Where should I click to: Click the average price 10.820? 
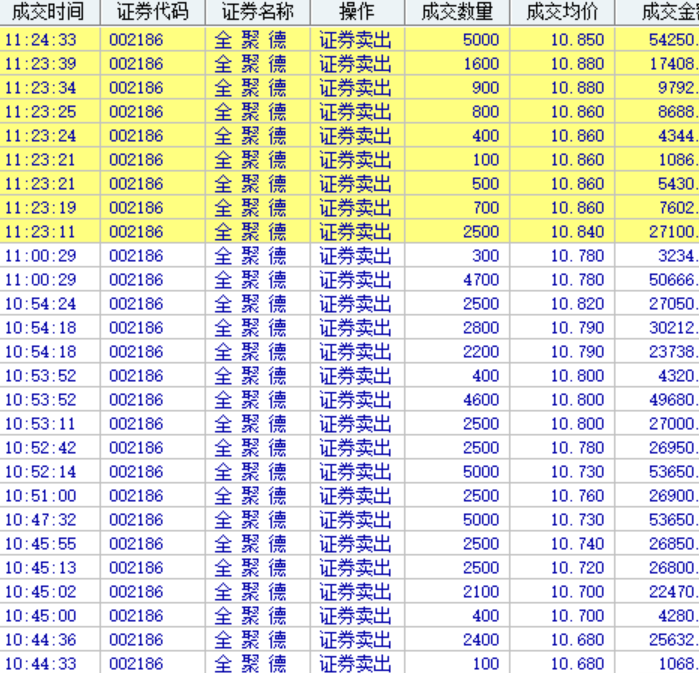(x=577, y=304)
